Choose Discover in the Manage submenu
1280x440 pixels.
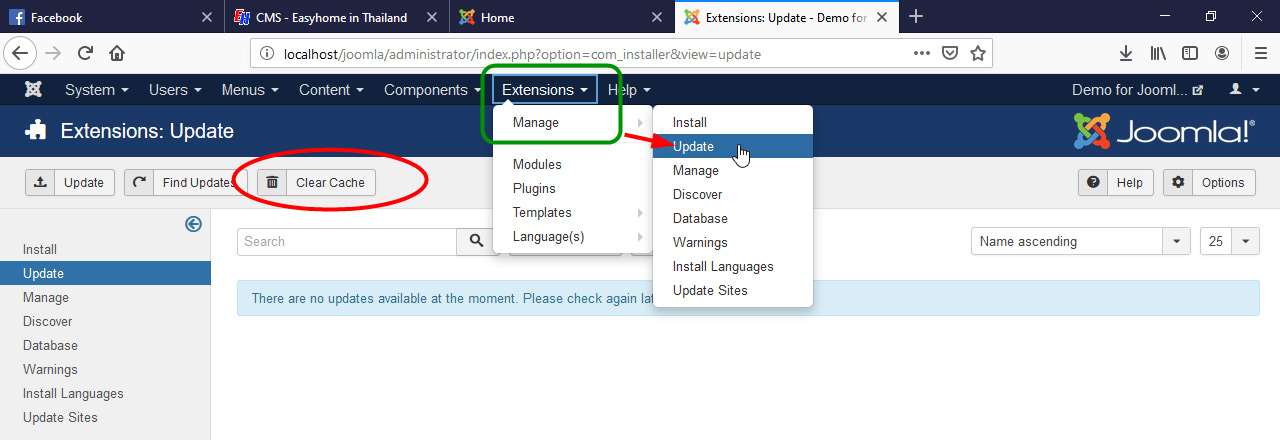(733, 194)
